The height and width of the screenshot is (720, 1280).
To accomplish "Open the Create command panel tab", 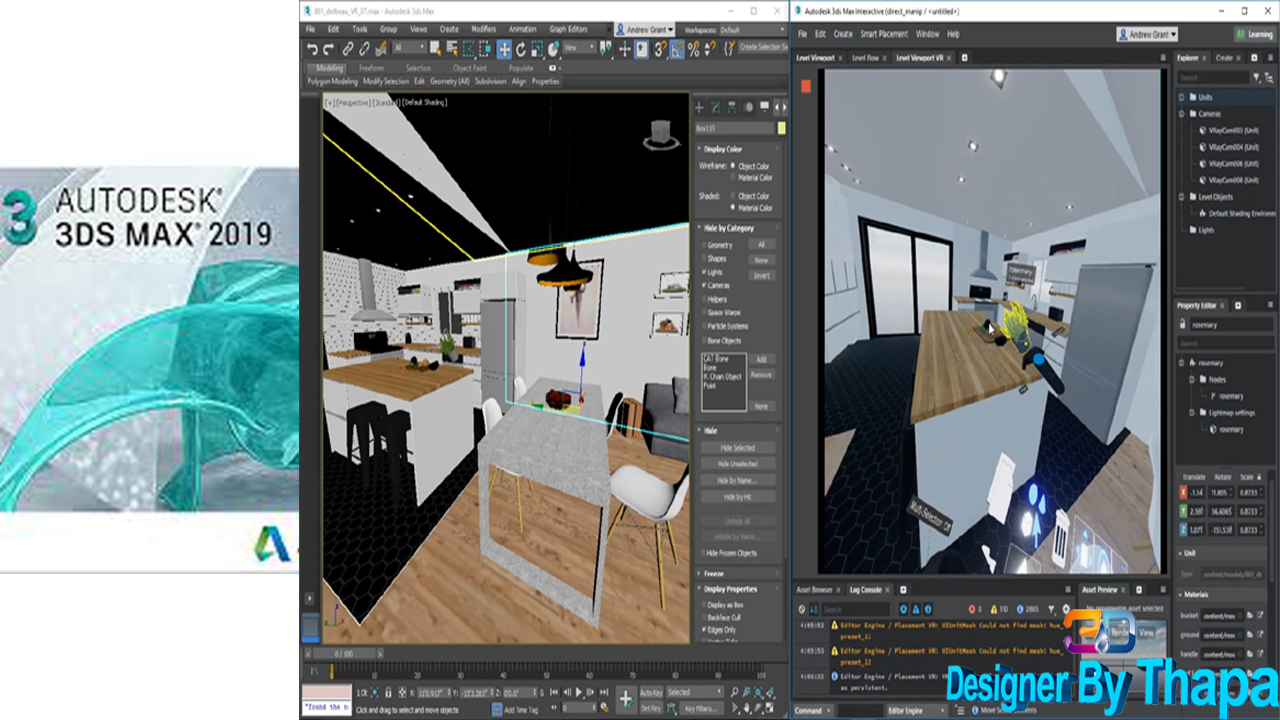I will (x=699, y=107).
